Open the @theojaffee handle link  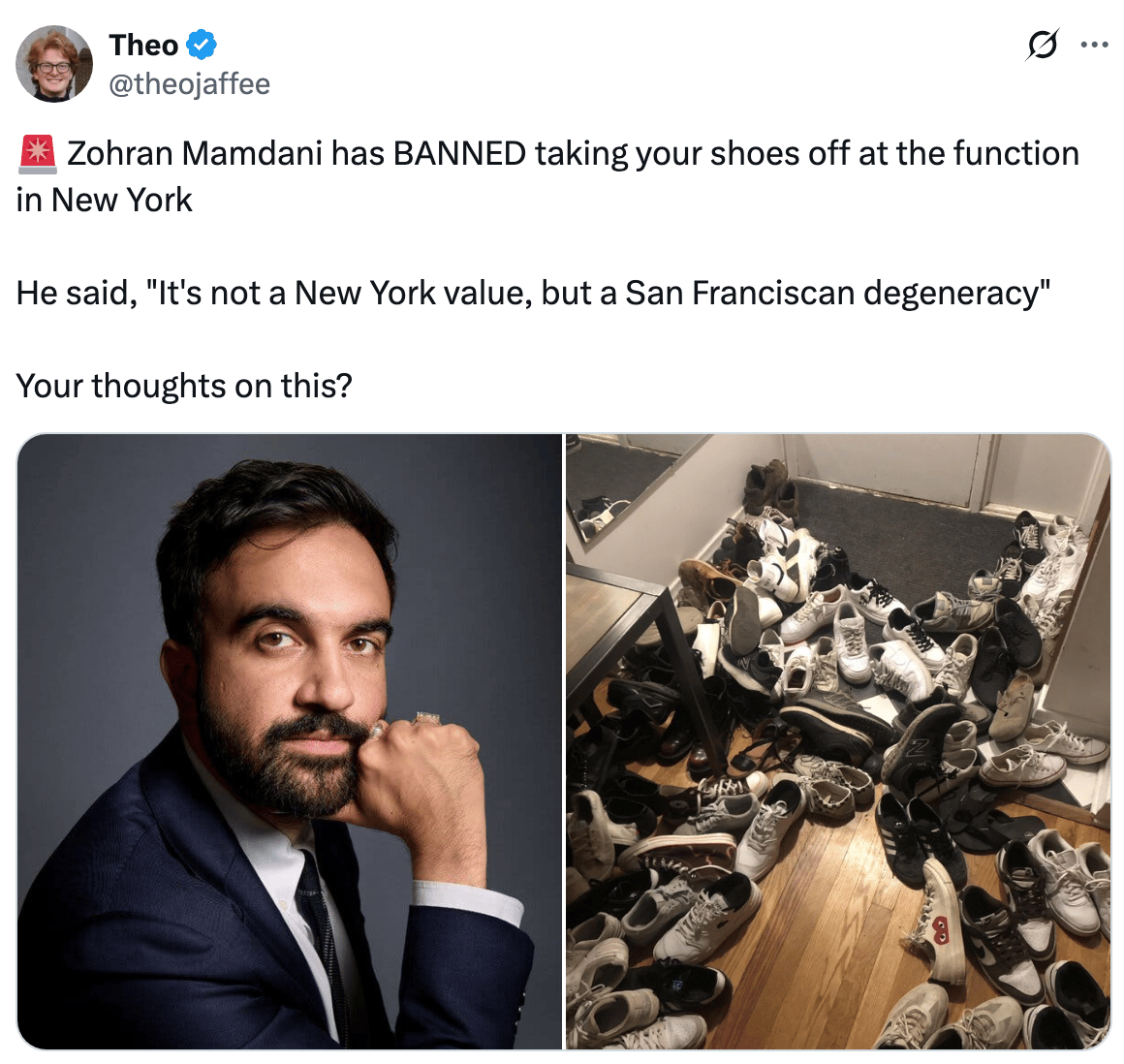[x=189, y=84]
